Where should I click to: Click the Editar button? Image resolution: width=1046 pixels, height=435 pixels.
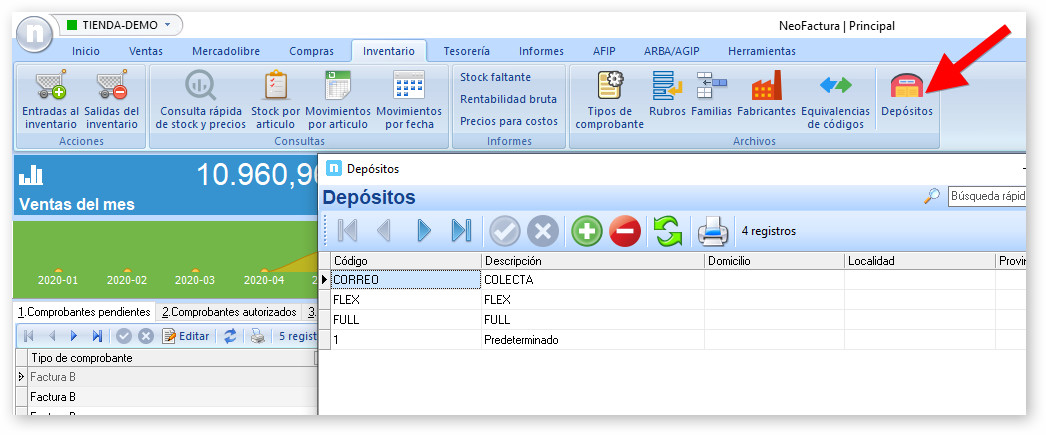click(x=186, y=336)
